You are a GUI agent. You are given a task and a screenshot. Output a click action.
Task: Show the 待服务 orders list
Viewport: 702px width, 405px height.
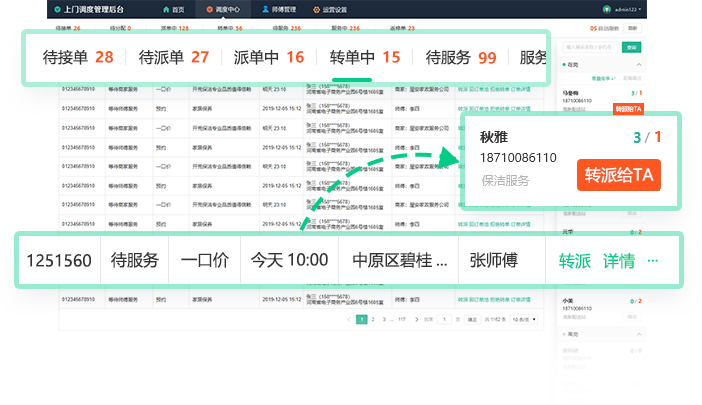(461, 57)
